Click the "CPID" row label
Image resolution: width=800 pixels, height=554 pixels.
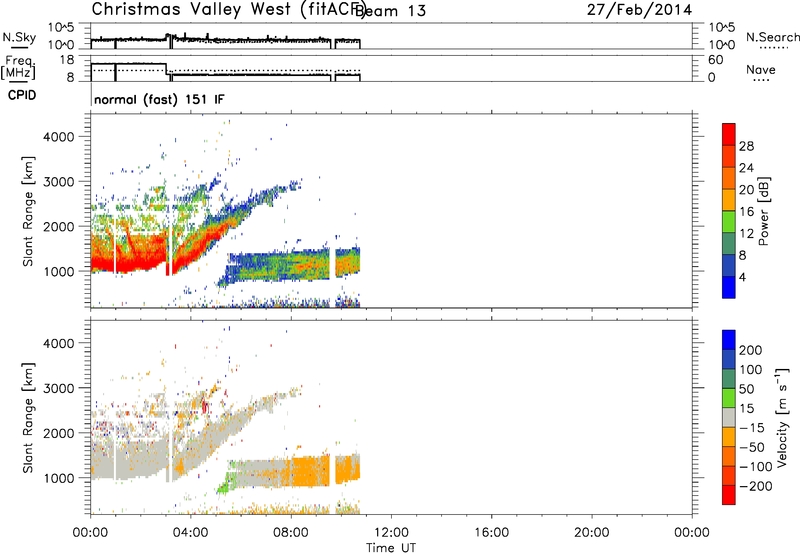(22, 95)
